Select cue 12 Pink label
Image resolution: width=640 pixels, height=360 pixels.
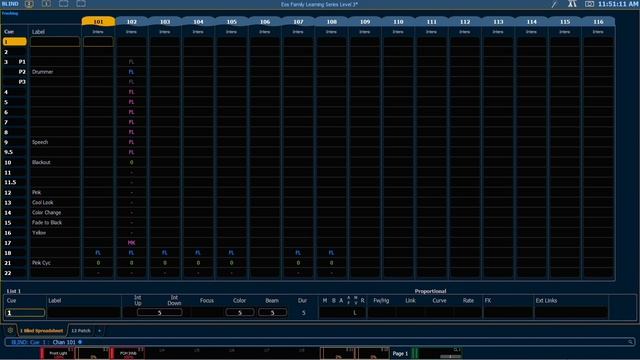tap(36, 192)
